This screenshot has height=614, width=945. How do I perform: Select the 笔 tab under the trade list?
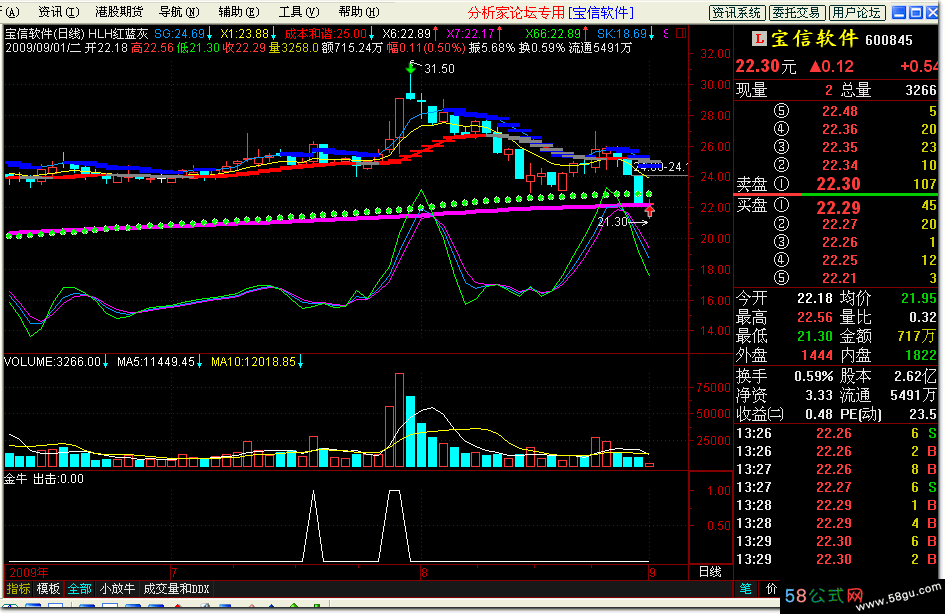746,589
